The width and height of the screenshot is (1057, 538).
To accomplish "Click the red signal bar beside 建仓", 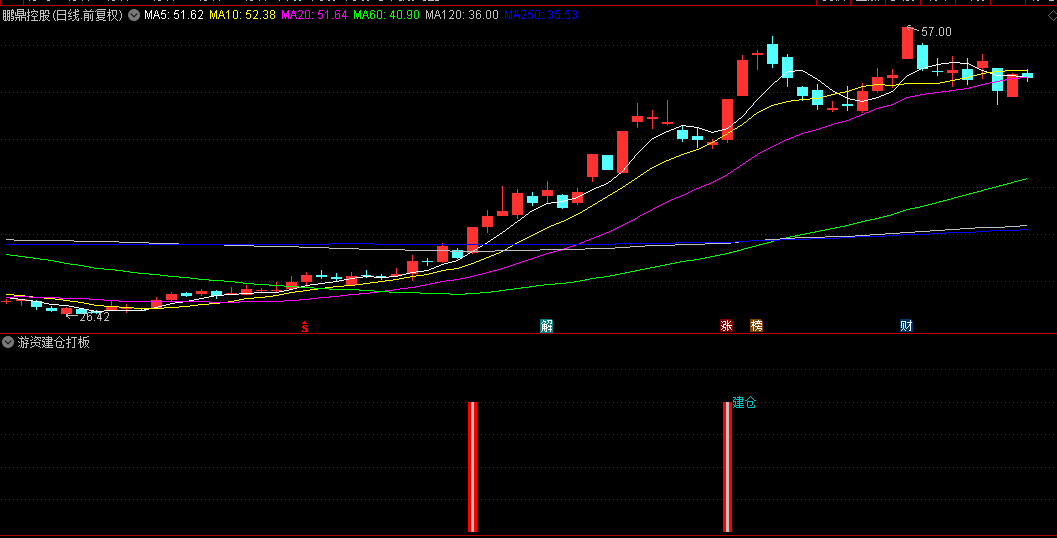I will tap(727, 467).
